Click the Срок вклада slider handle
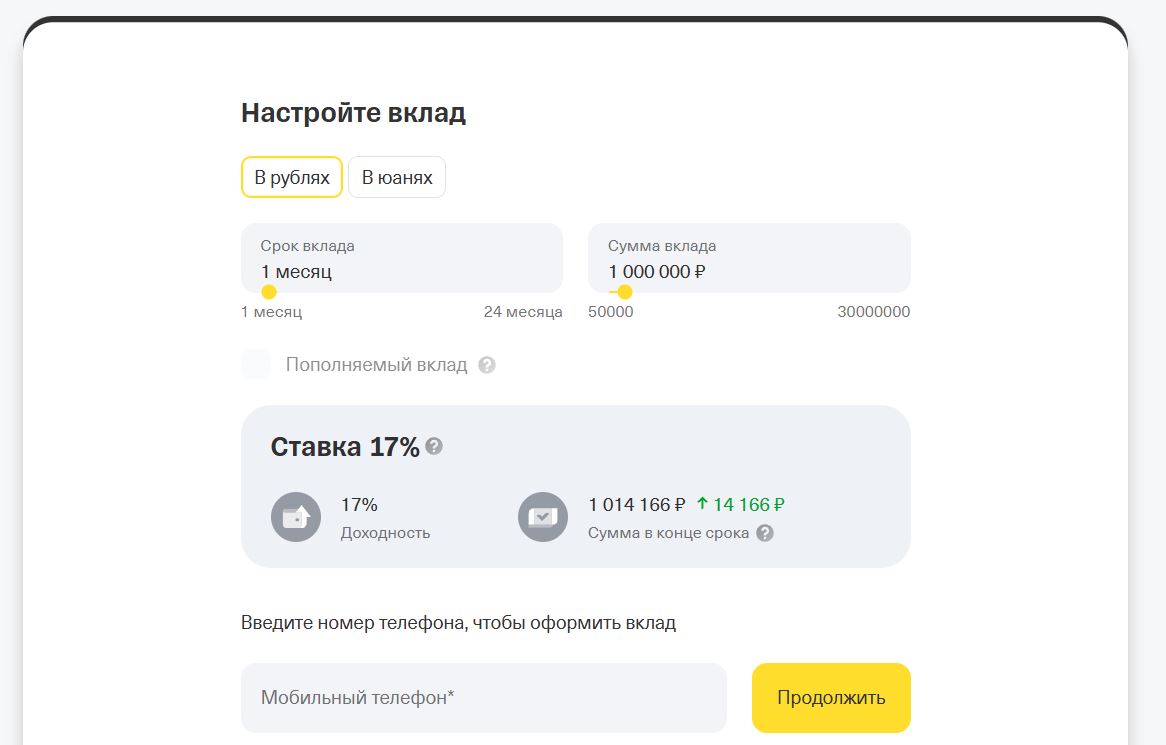 [269, 292]
